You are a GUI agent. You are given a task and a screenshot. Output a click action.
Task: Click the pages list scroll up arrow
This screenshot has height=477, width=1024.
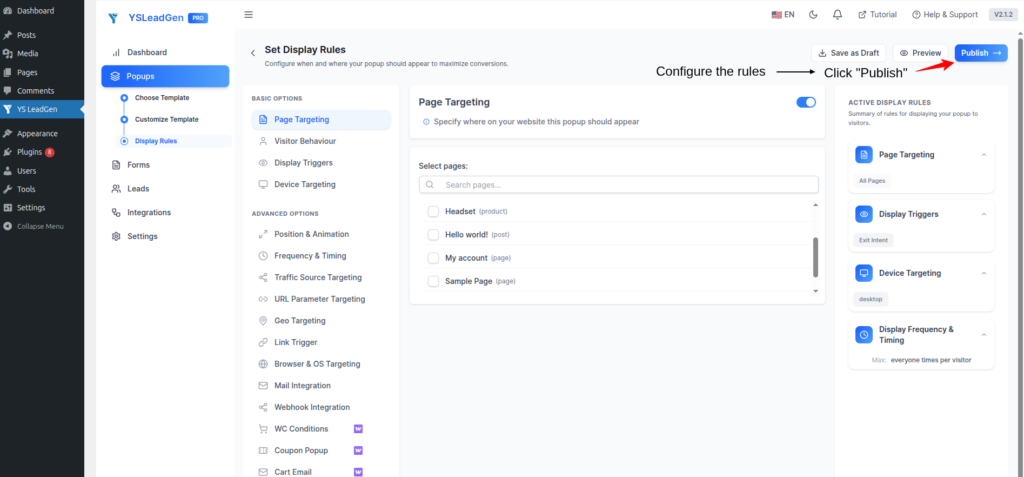815,205
